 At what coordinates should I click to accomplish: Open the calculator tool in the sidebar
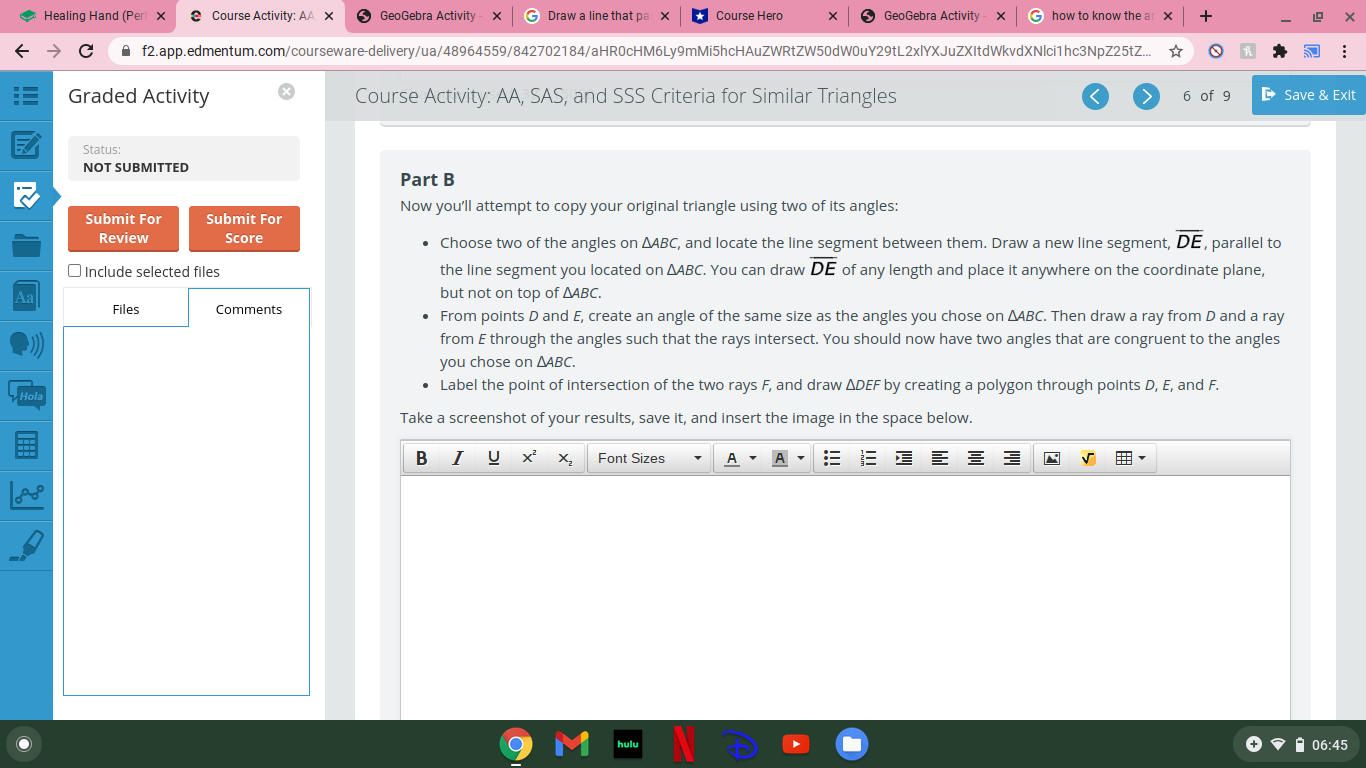pos(26,445)
